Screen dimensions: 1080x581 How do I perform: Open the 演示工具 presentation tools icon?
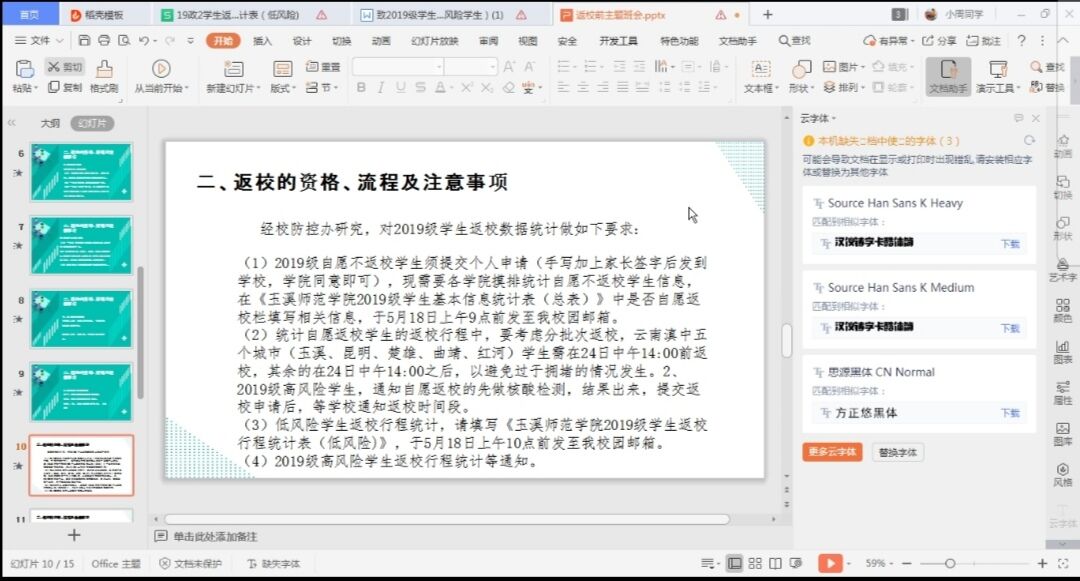[997, 69]
